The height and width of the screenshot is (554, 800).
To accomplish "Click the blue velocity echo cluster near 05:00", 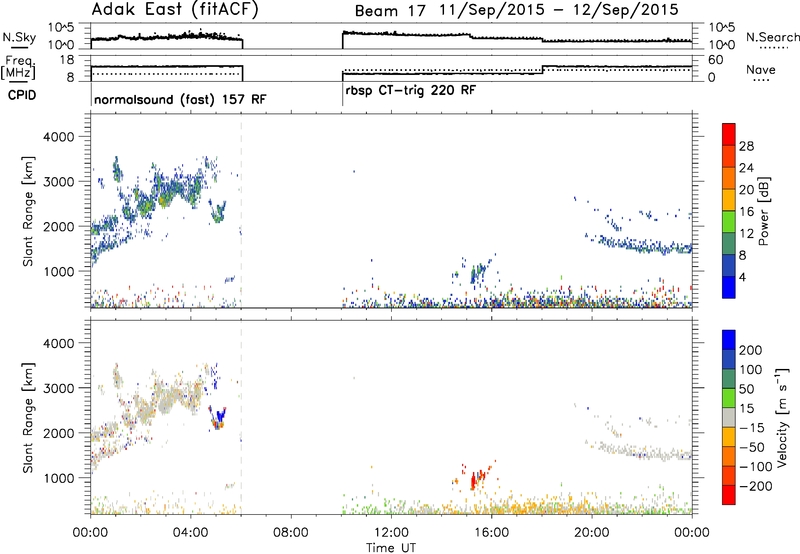I will point(219,416).
